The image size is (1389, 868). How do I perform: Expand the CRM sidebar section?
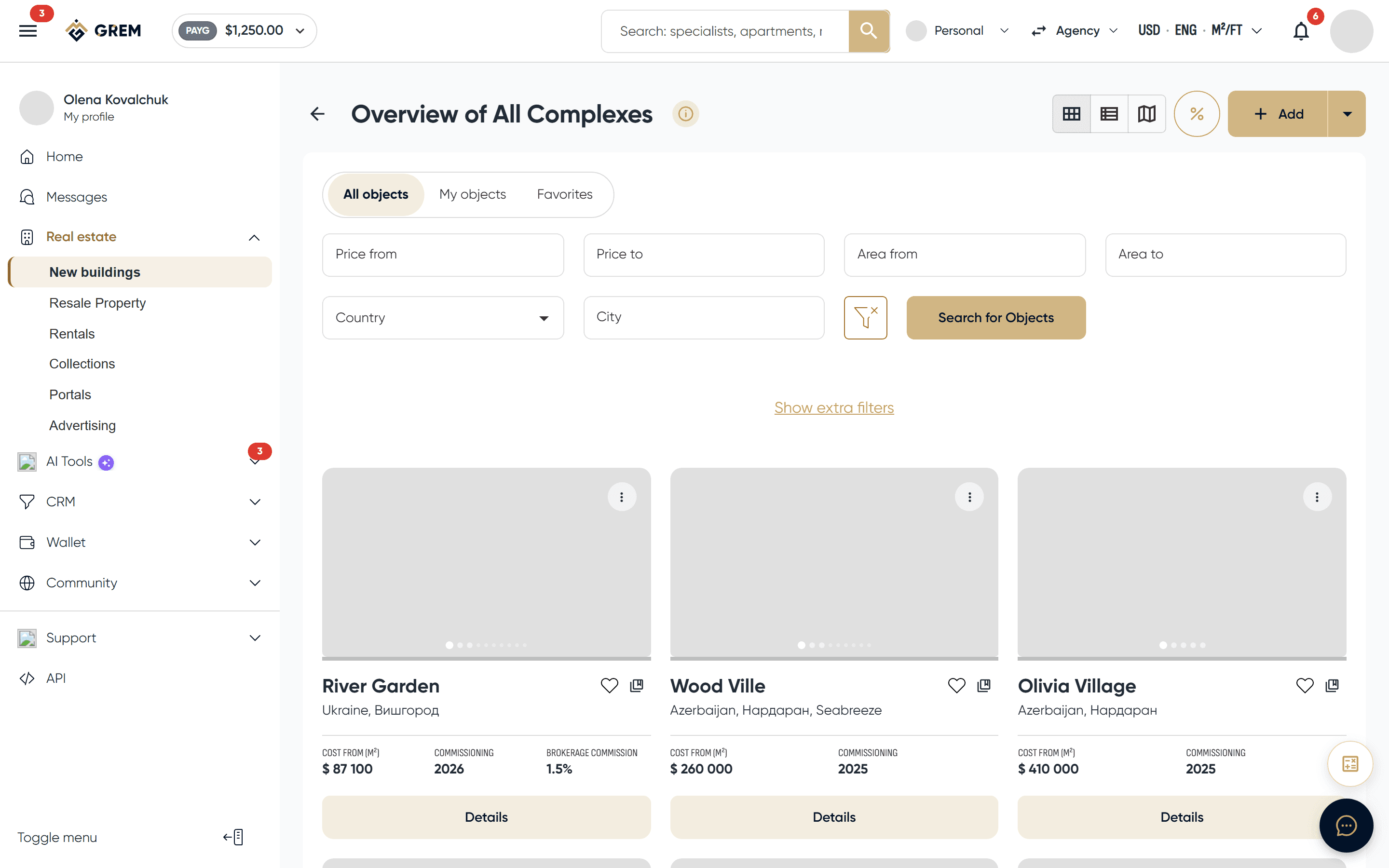pos(139,502)
